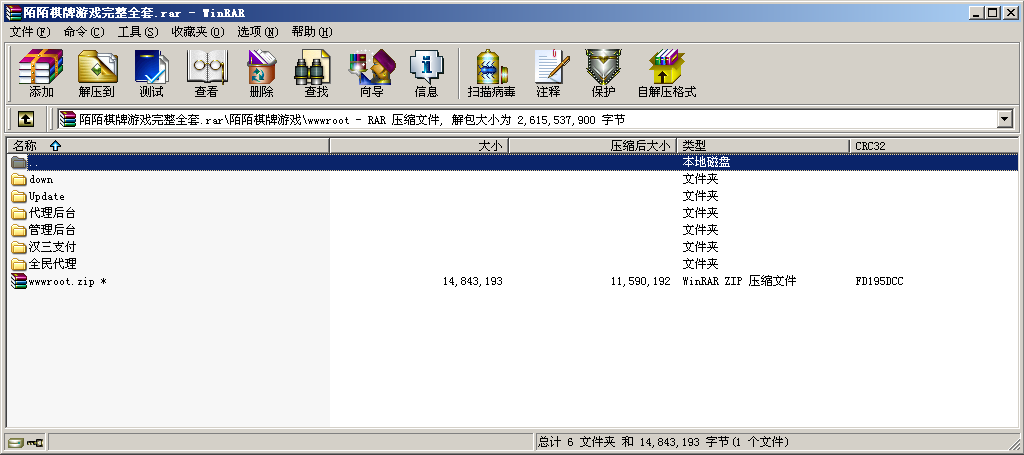
Task: Open the 注释 (Comment) toolbar tool
Action: pos(548,74)
